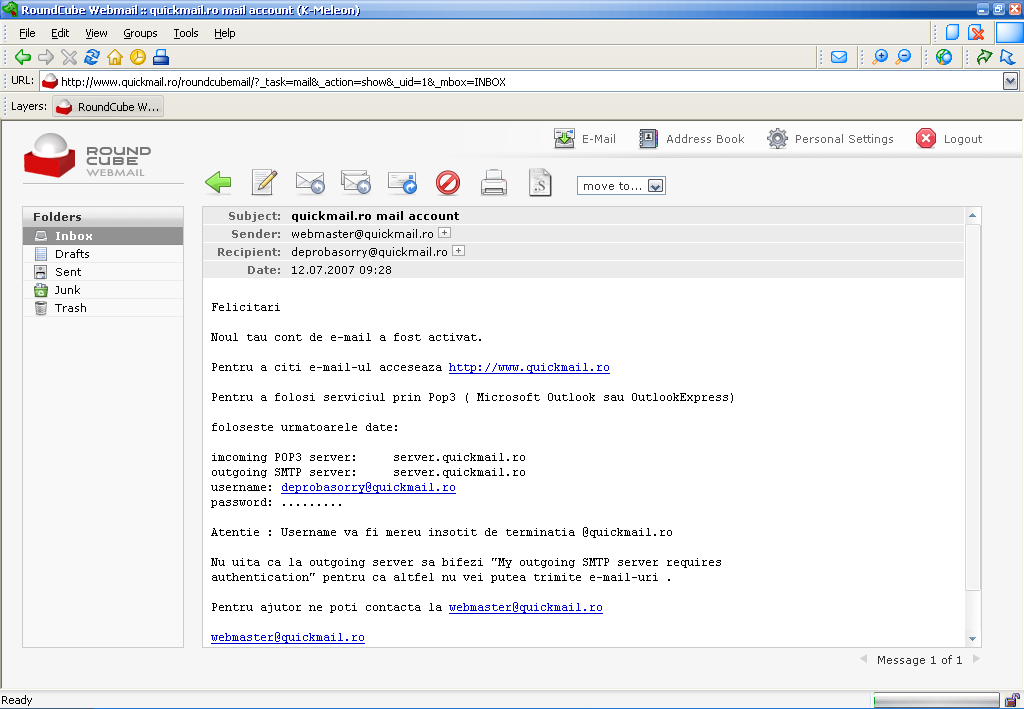Open a new layer page icon

(953, 33)
